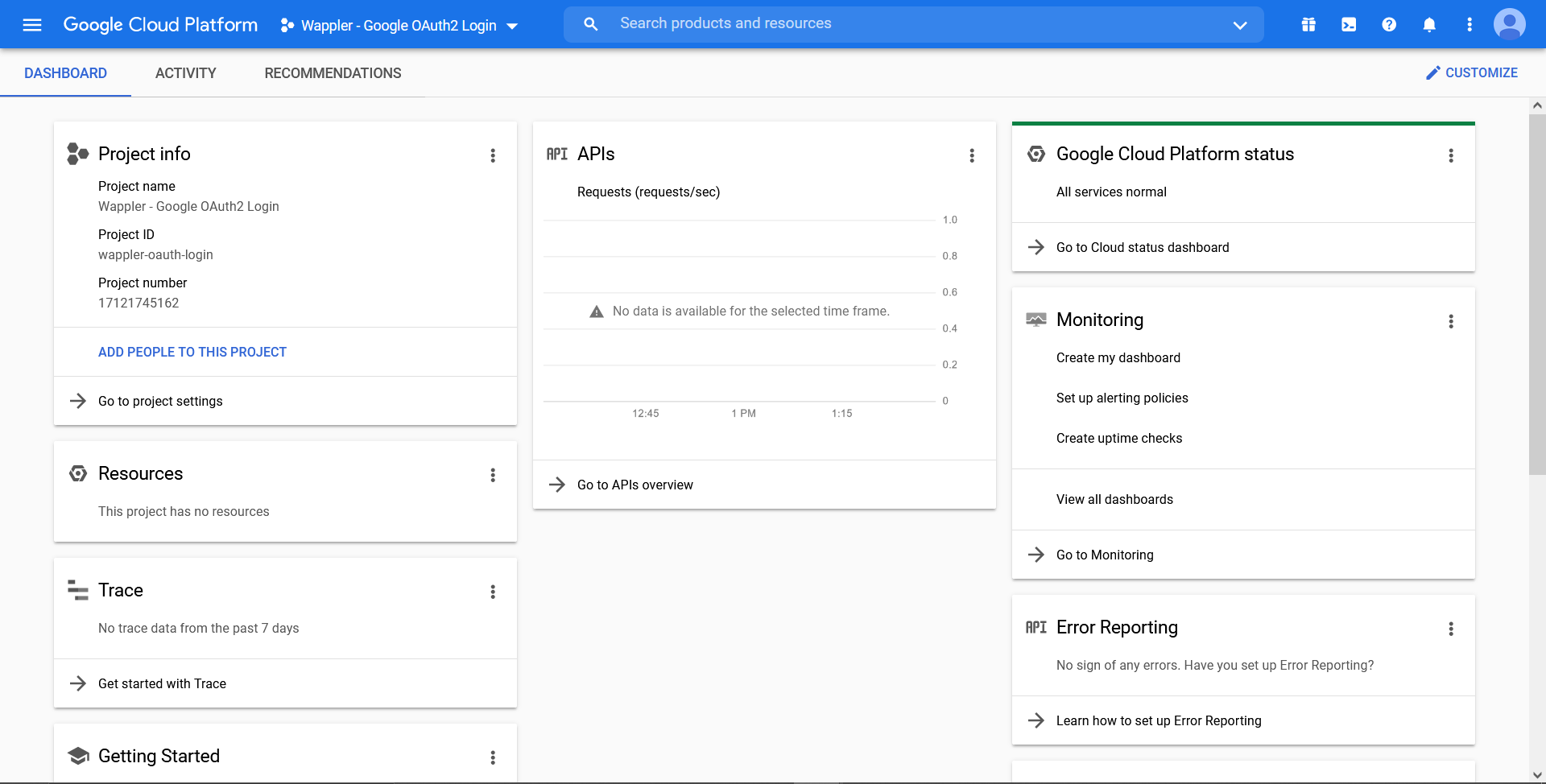Open the Resources card options menu

click(x=493, y=475)
